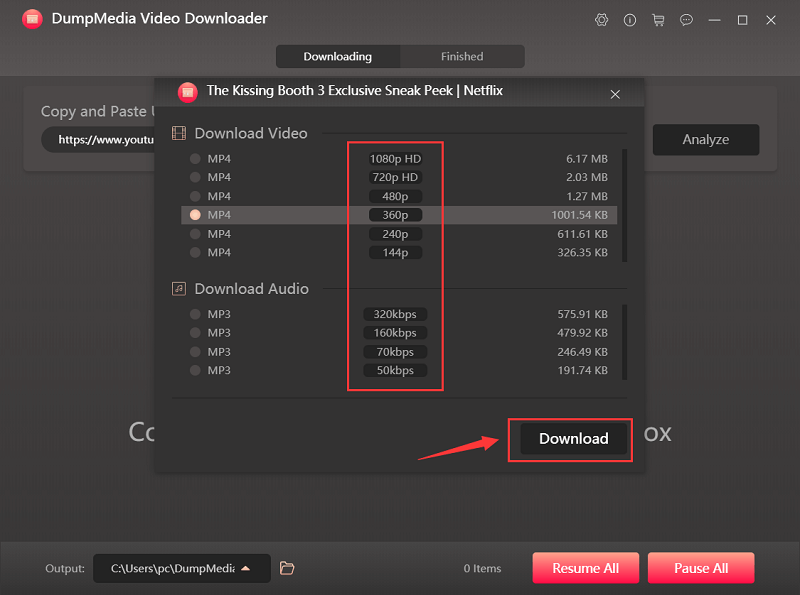Click the 611.61 KB file size

[x=583, y=234]
